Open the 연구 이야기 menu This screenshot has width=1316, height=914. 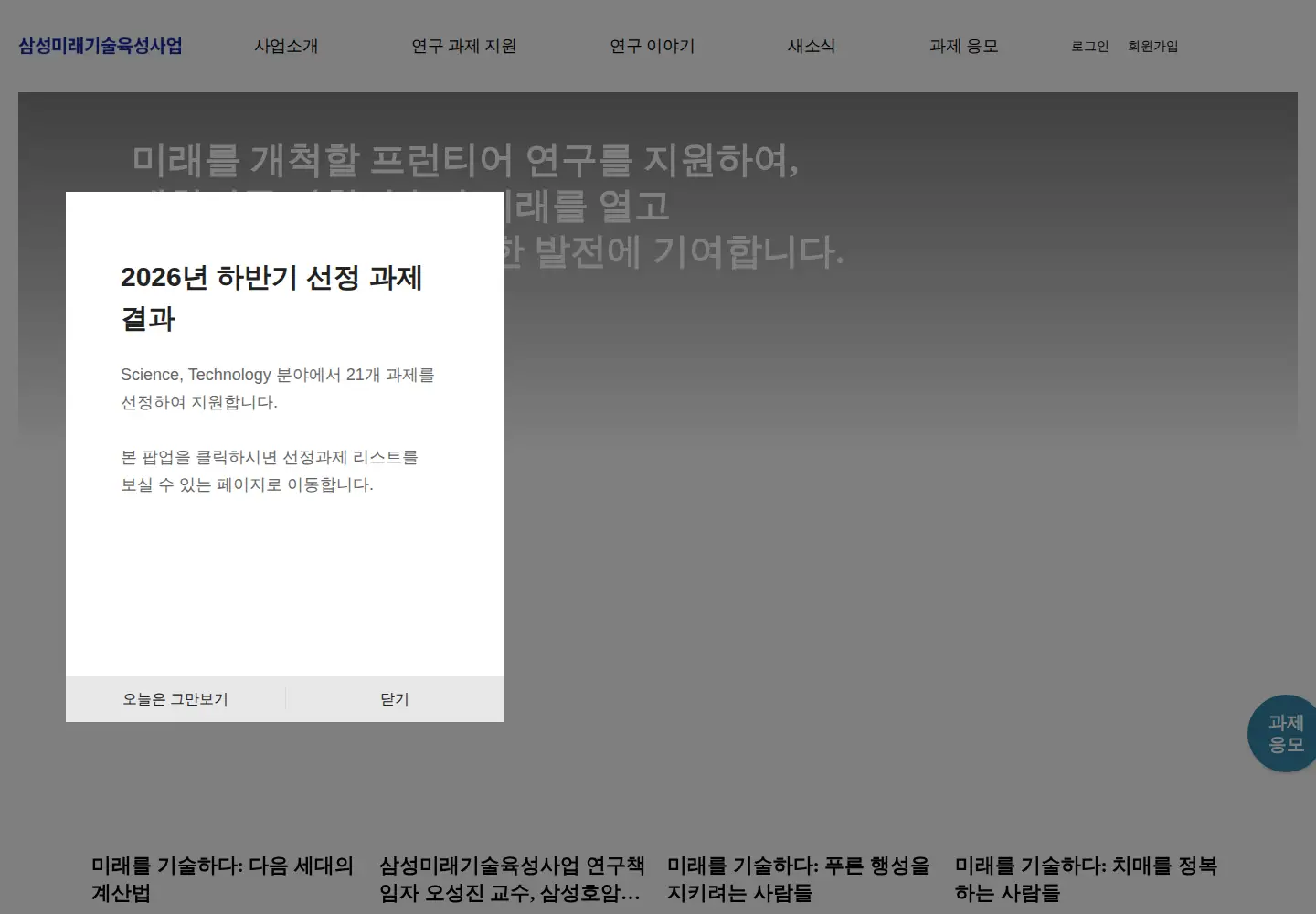coord(653,46)
